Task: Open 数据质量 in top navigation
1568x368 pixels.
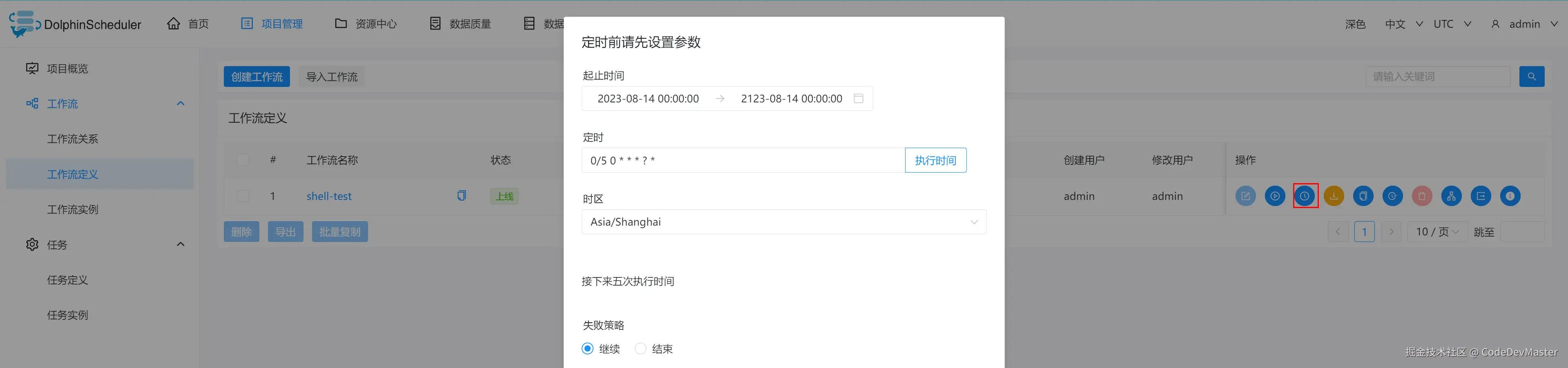Action: point(460,24)
